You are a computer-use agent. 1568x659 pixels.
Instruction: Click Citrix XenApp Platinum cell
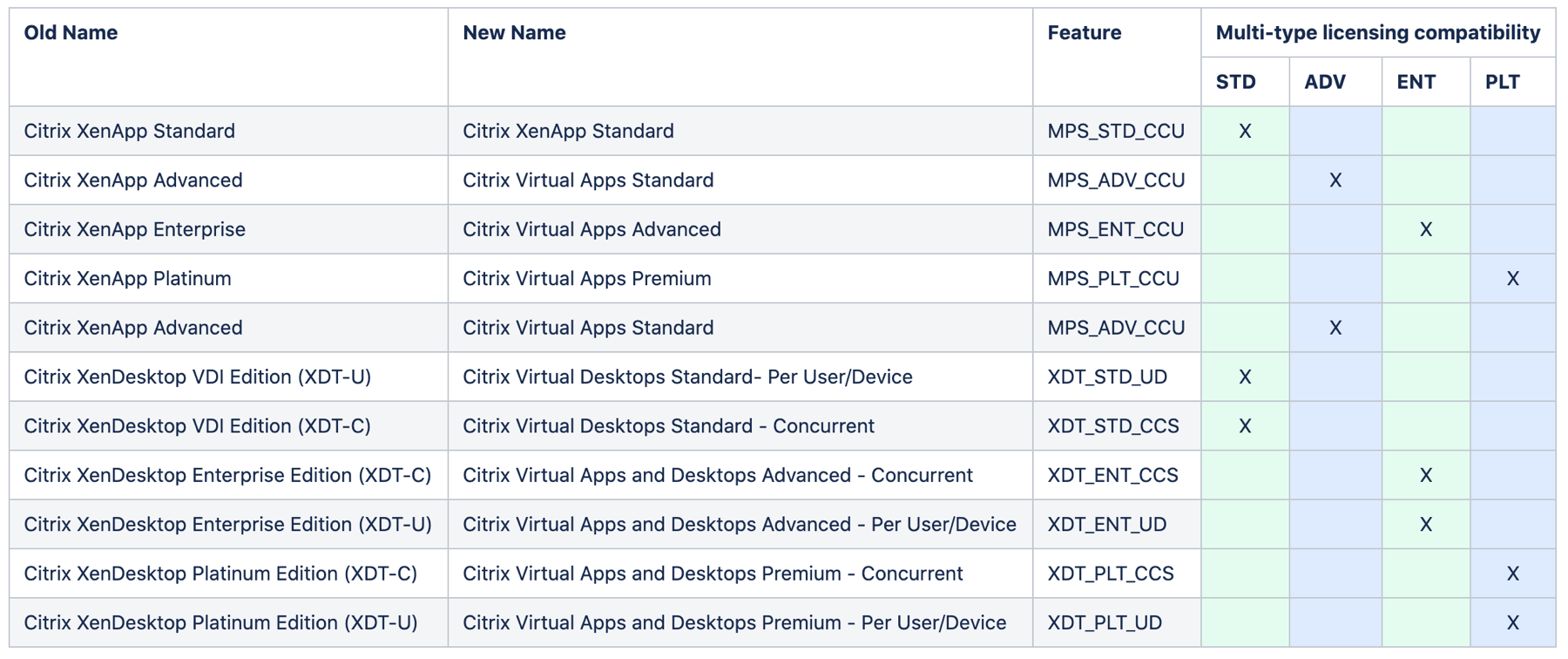[x=228, y=279]
